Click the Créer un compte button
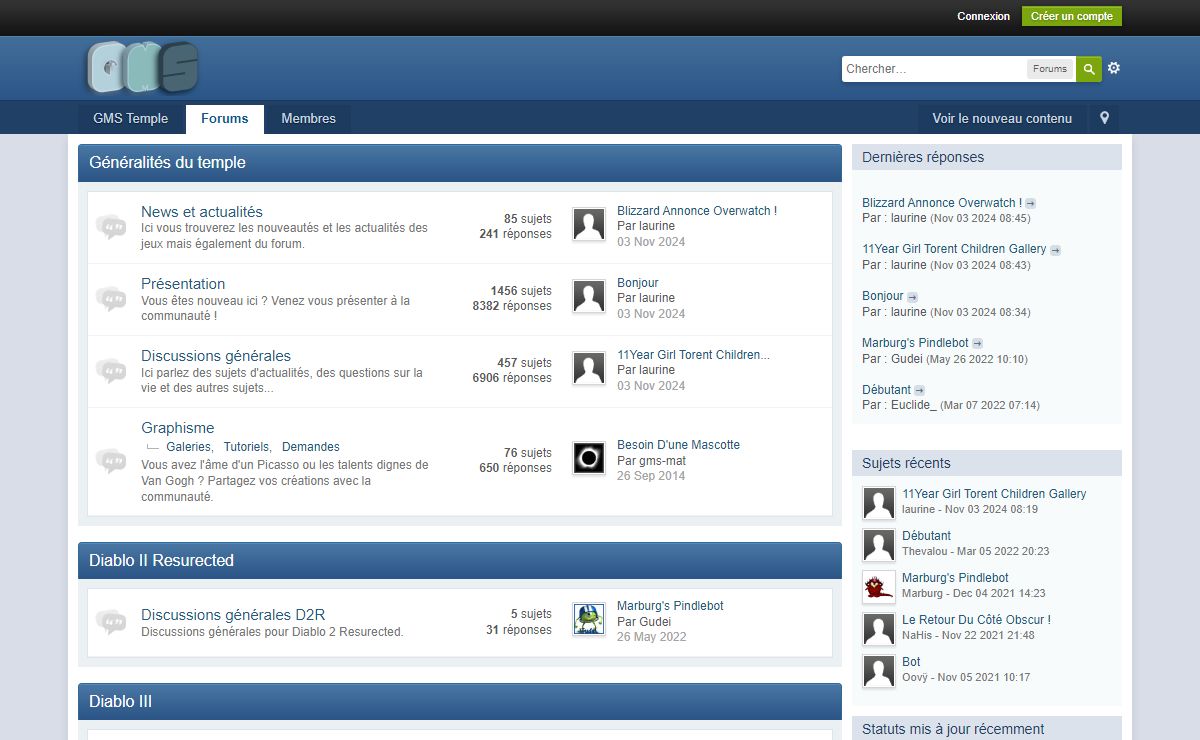This screenshot has height=740, width=1200. click(1071, 16)
